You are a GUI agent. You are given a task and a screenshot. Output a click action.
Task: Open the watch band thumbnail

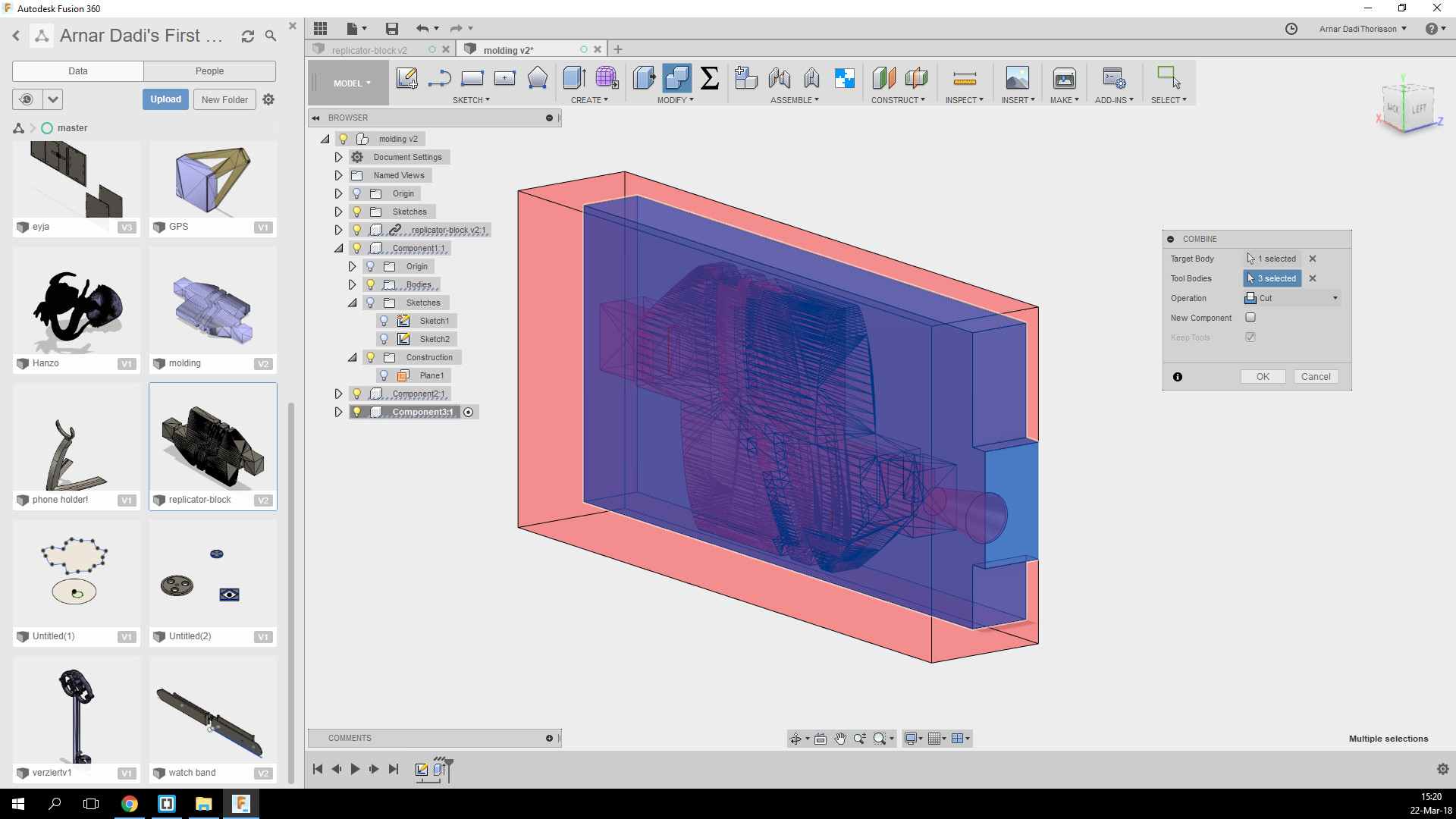[212, 717]
